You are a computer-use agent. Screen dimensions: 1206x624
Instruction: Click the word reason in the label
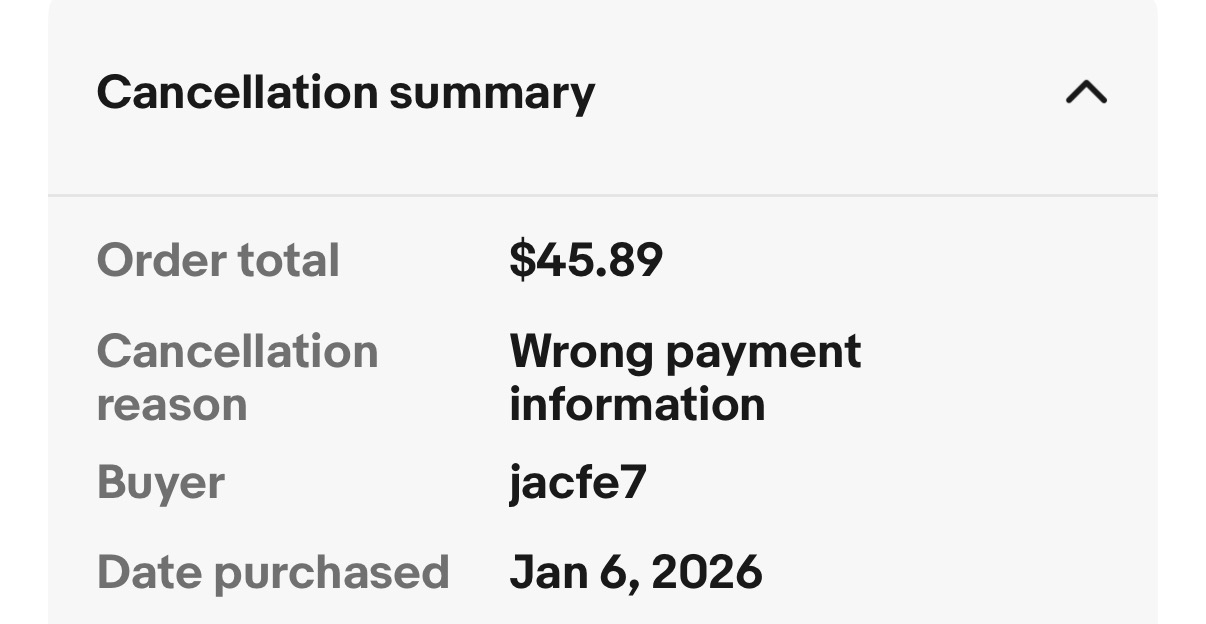[171, 405]
